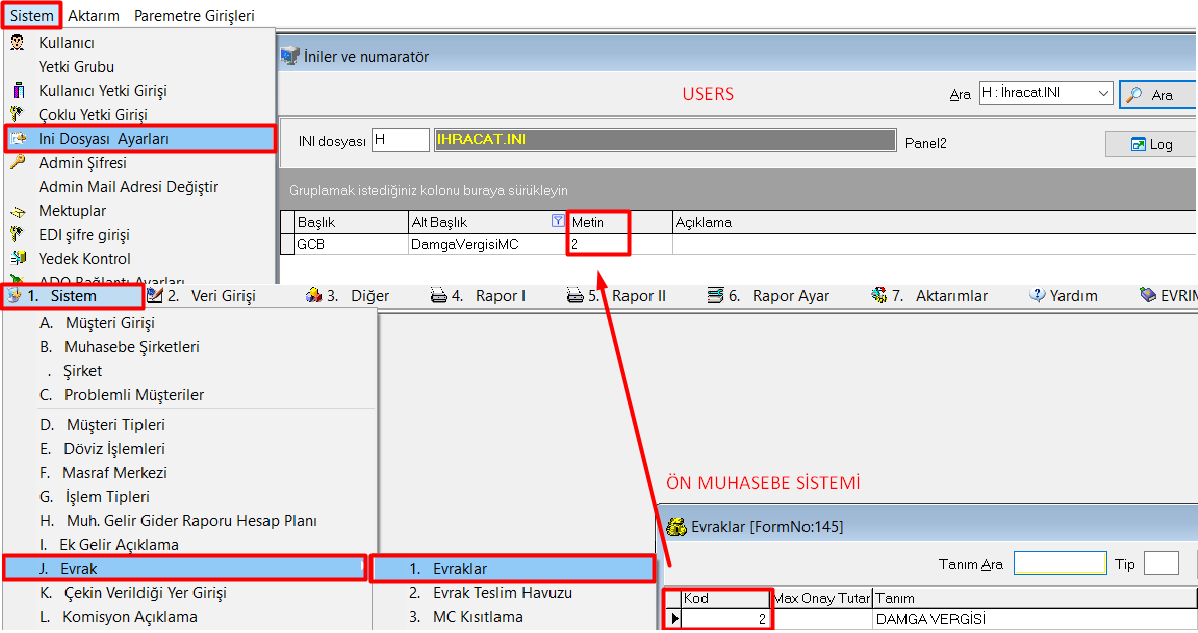The height and width of the screenshot is (633, 1198).
Task: Click the Metin column header
Action: (620, 222)
